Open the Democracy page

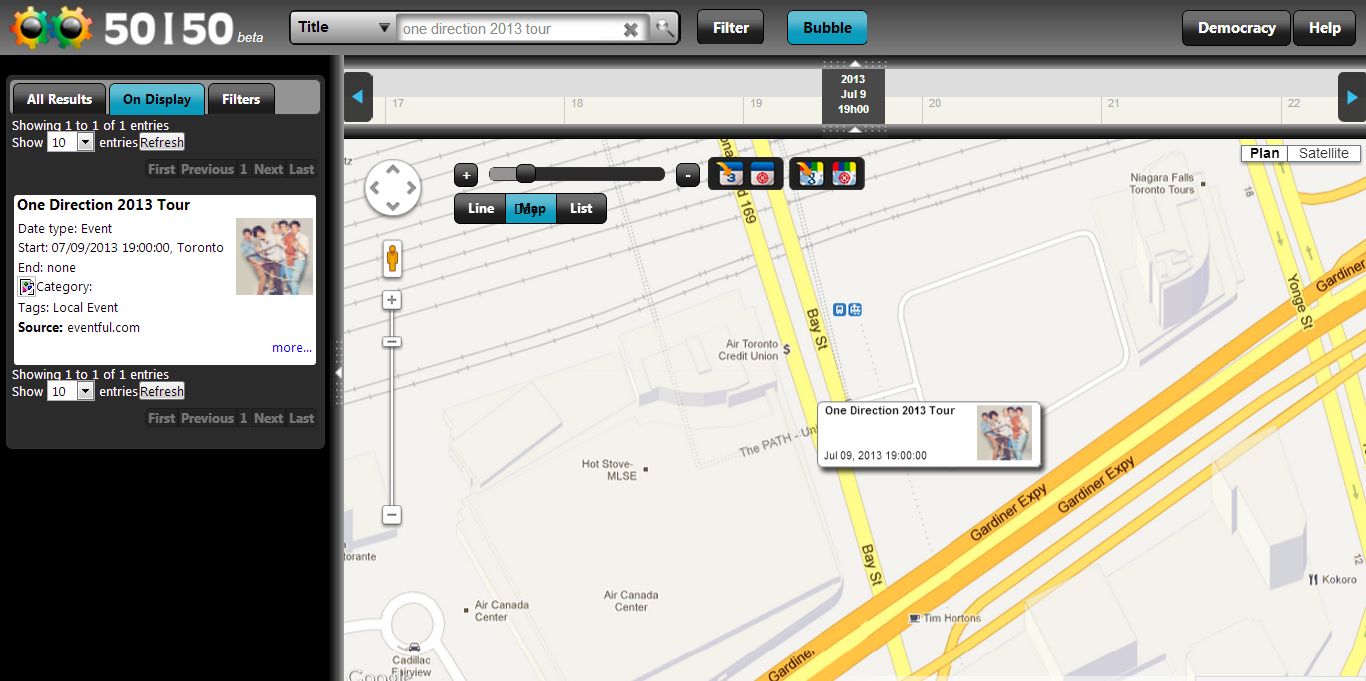click(x=1237, y=28)
